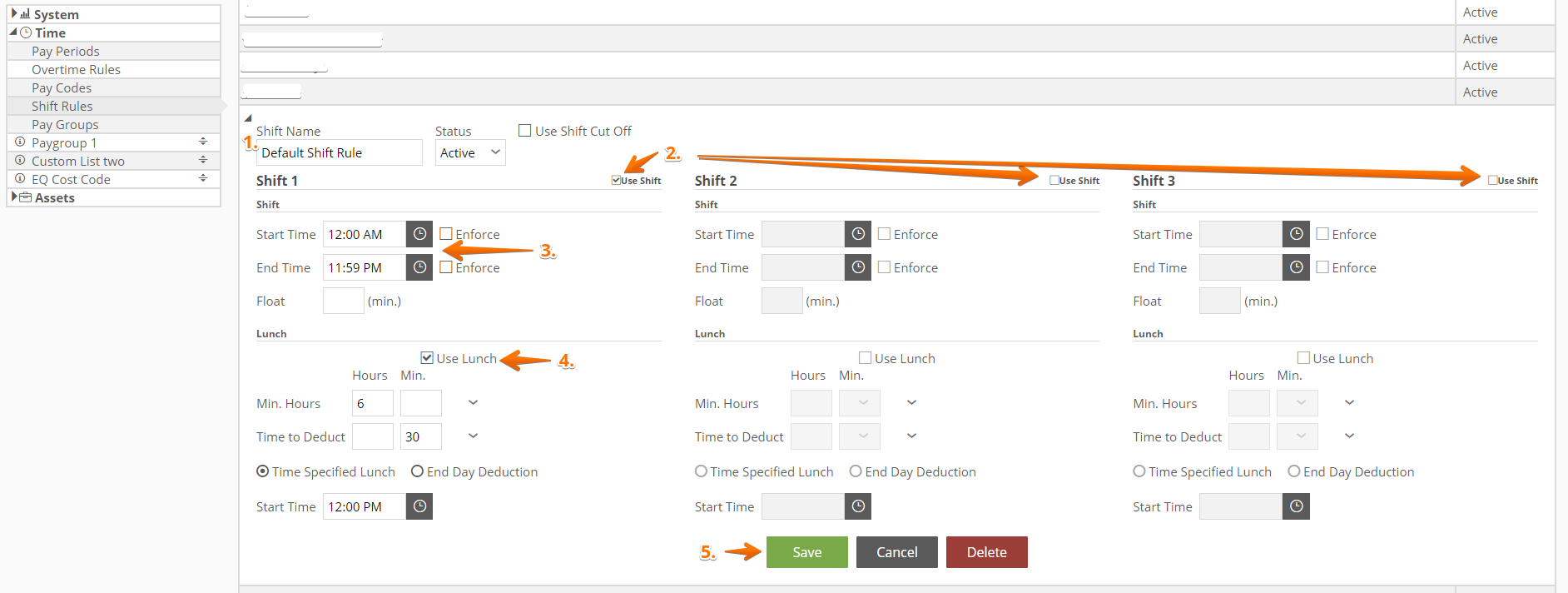
Task: Open the Shift 1 End Time clock picker
Action: [x=419, y=267]
